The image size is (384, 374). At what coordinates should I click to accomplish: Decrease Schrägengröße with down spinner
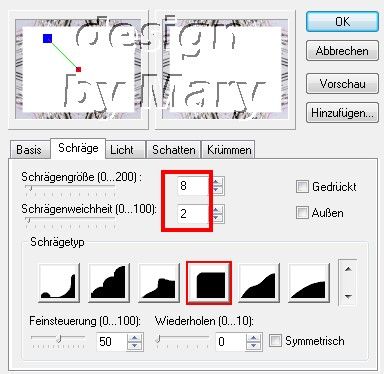point(217,190)
